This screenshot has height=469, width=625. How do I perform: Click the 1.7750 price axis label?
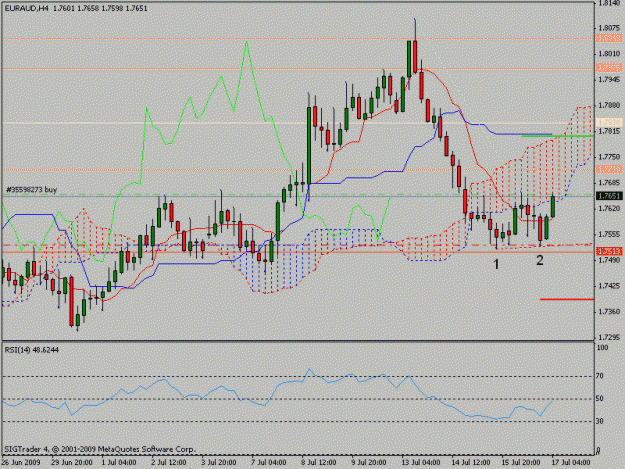pos(609,157)
